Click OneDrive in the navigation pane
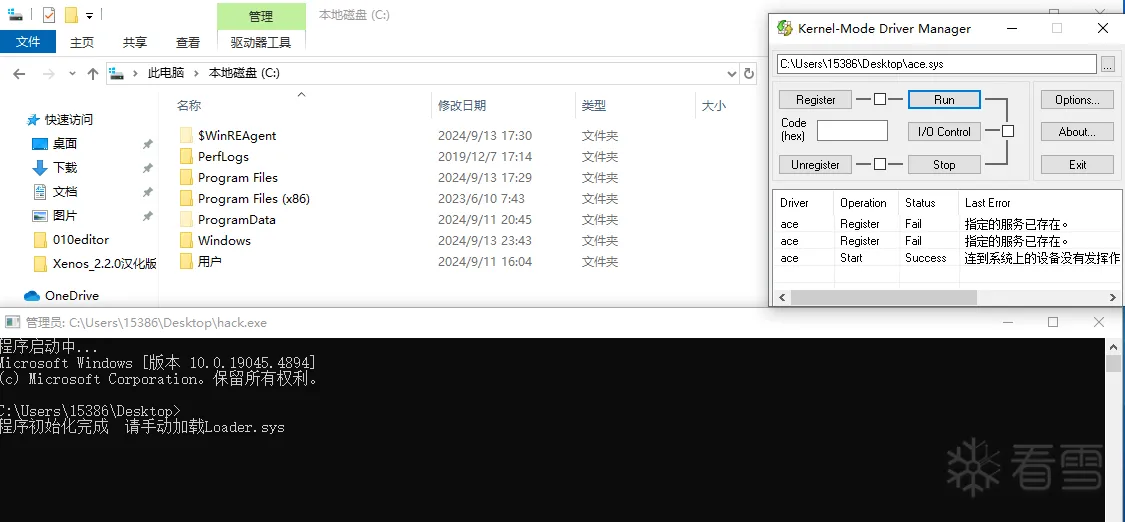 coord(72,295)
